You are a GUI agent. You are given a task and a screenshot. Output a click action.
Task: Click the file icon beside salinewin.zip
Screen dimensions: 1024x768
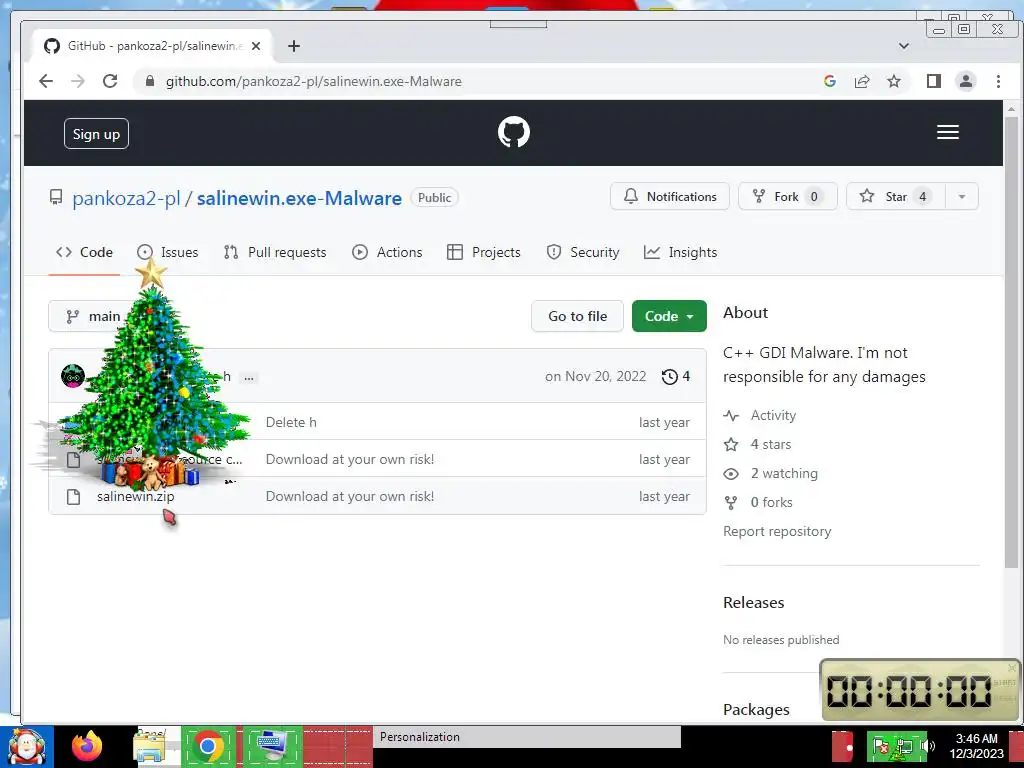pos(74,497)
